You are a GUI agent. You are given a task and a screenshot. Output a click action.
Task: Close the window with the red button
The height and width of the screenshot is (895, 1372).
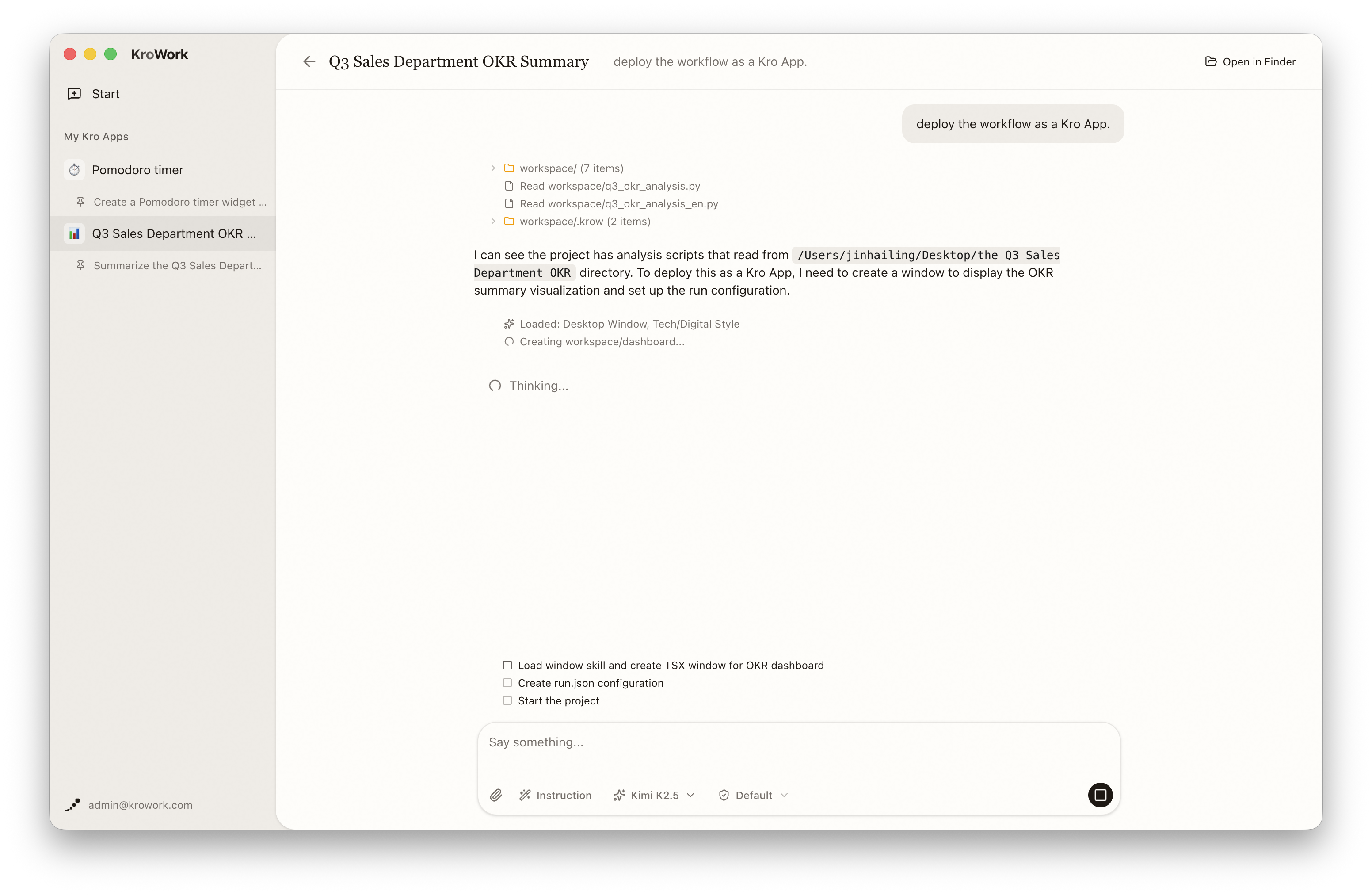point(70,54)
